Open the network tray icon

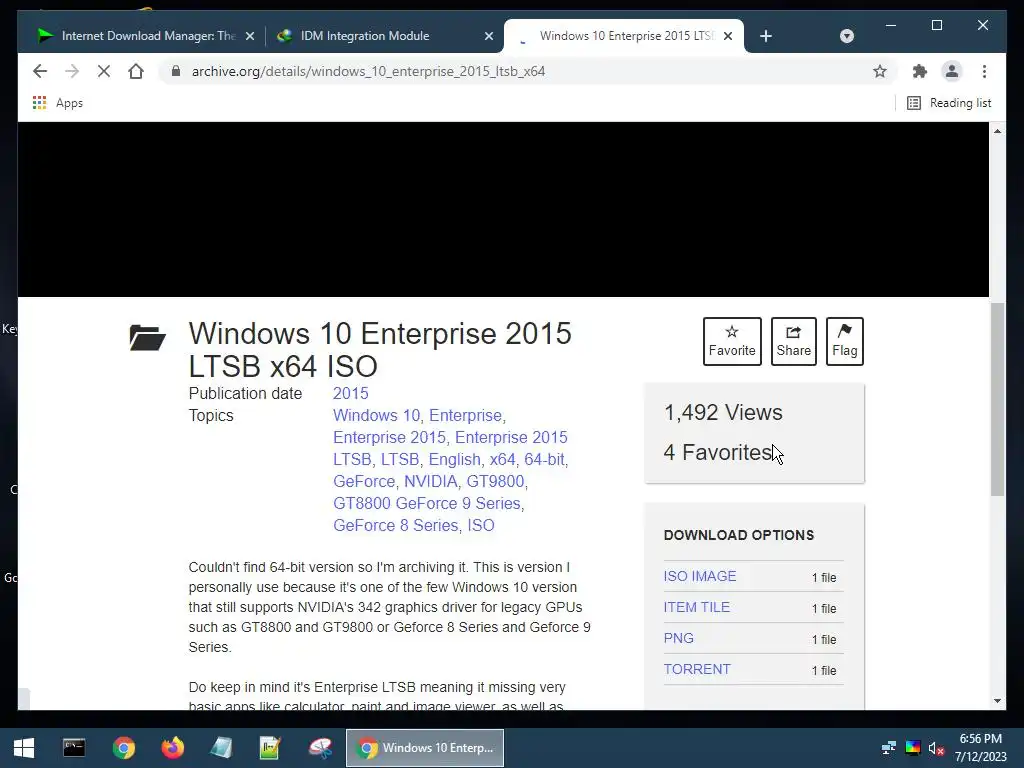point(888,748)
